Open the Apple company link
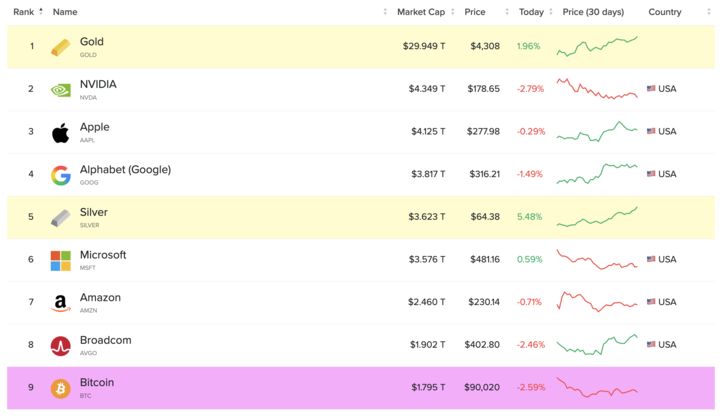 (x=95, y=127)
